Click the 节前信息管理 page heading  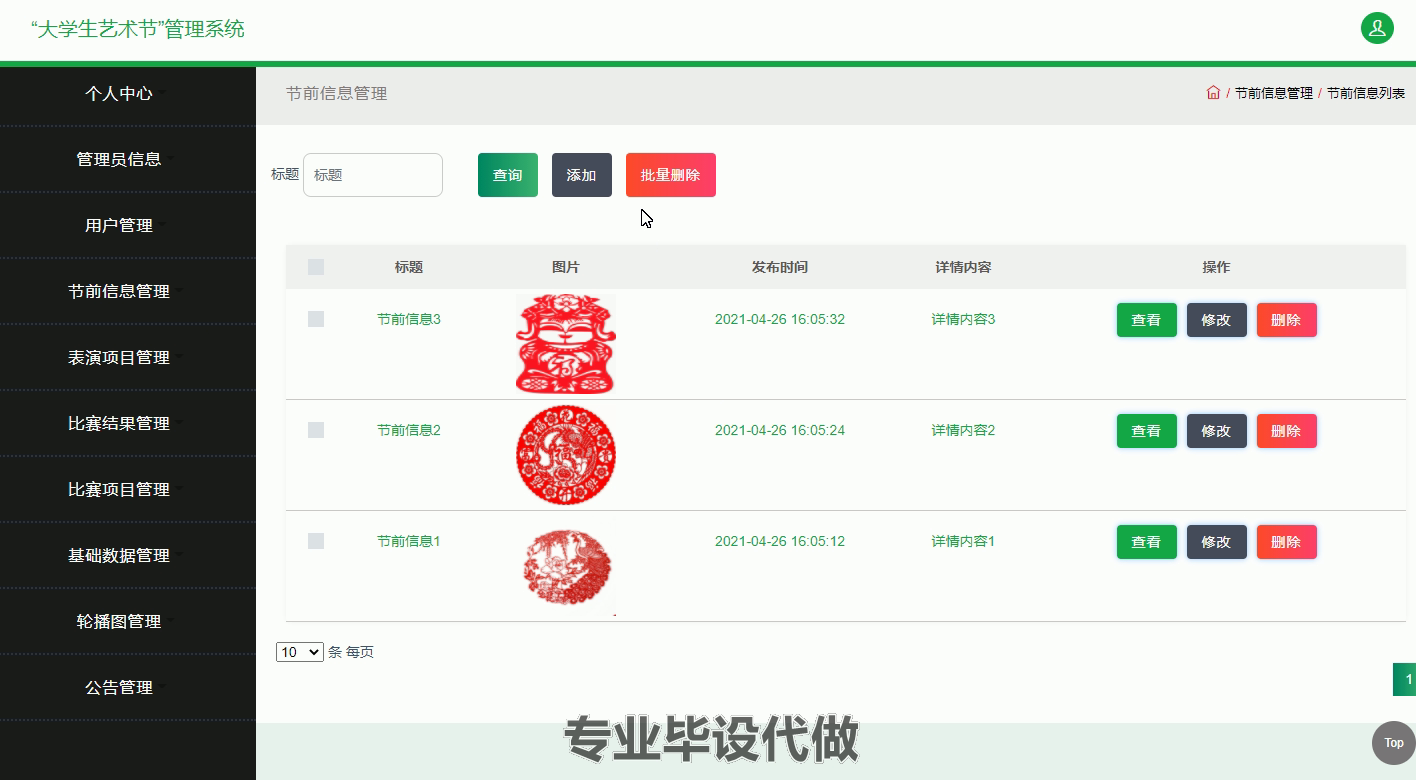pyautogui.click(x=337, y=93)
